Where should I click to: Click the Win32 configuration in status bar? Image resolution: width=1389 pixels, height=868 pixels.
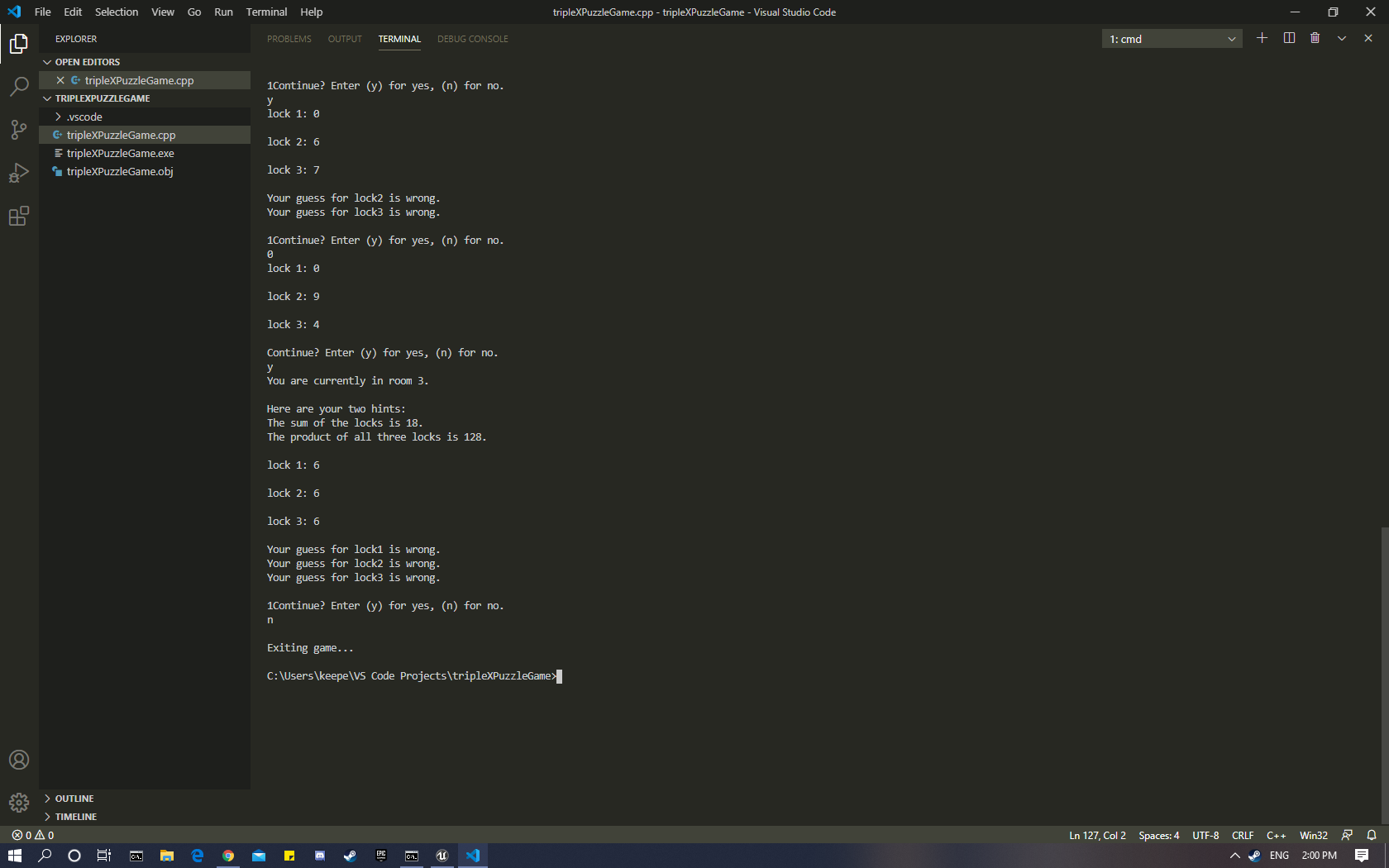click(1314, 835)
